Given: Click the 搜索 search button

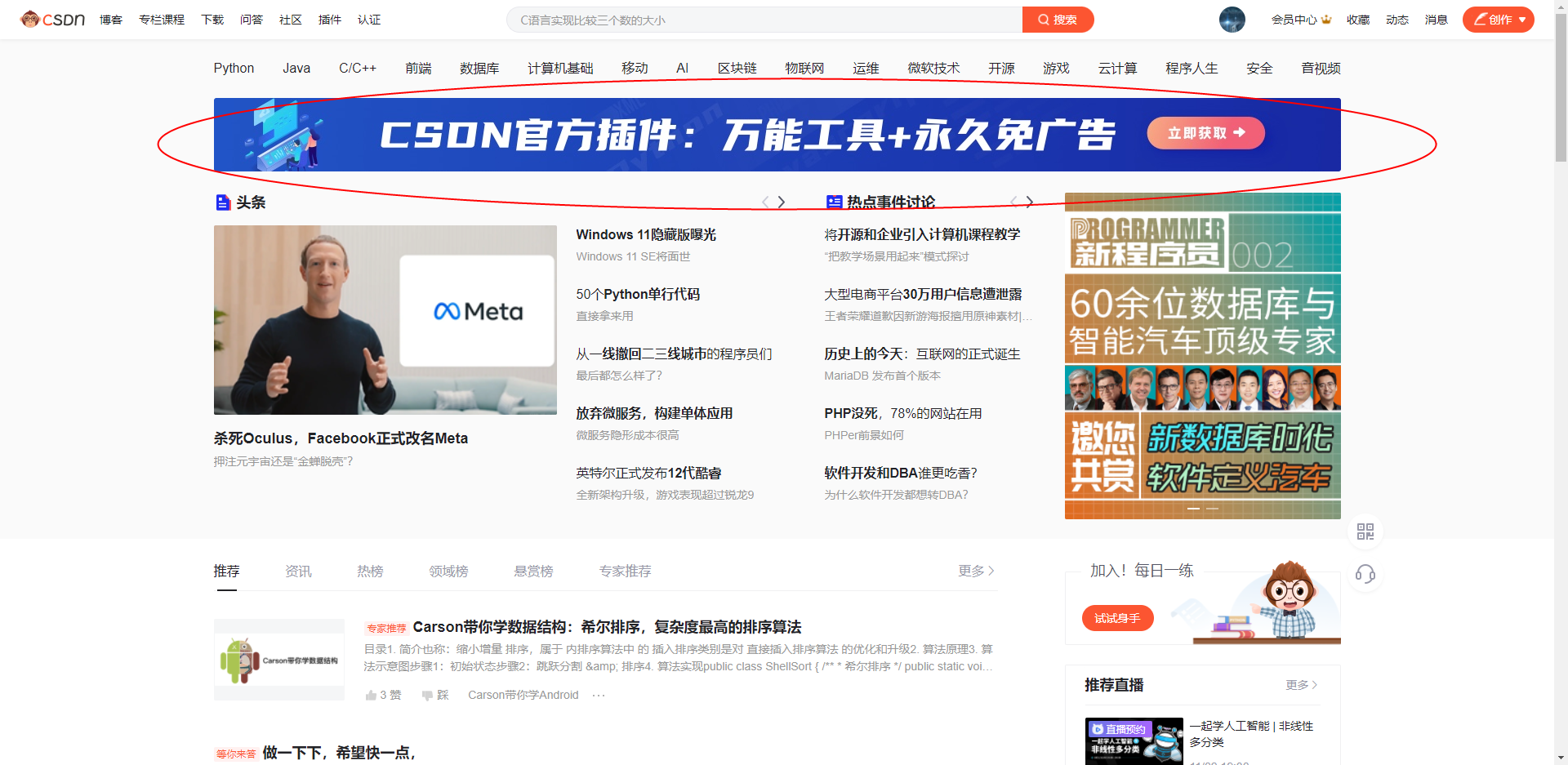Looking at the screenshot, I should click(1058, 20).
